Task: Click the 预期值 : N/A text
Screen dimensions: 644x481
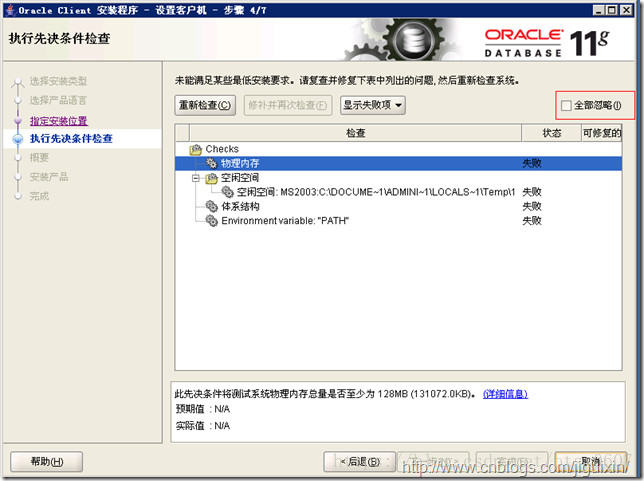Action: click(202, 409)
